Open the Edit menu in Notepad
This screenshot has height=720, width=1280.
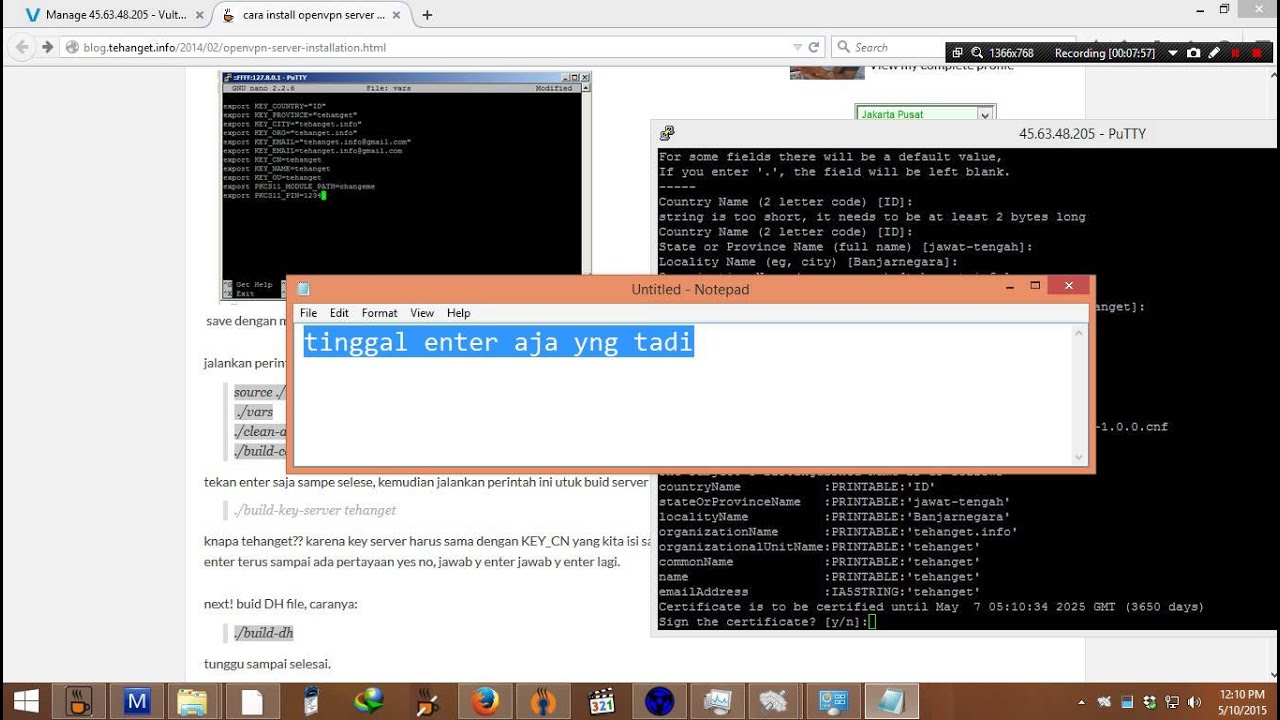click(339, 313)
